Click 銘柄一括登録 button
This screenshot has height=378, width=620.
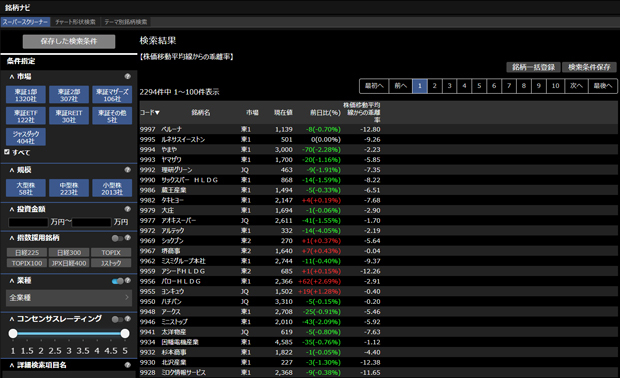coord(533,67)
